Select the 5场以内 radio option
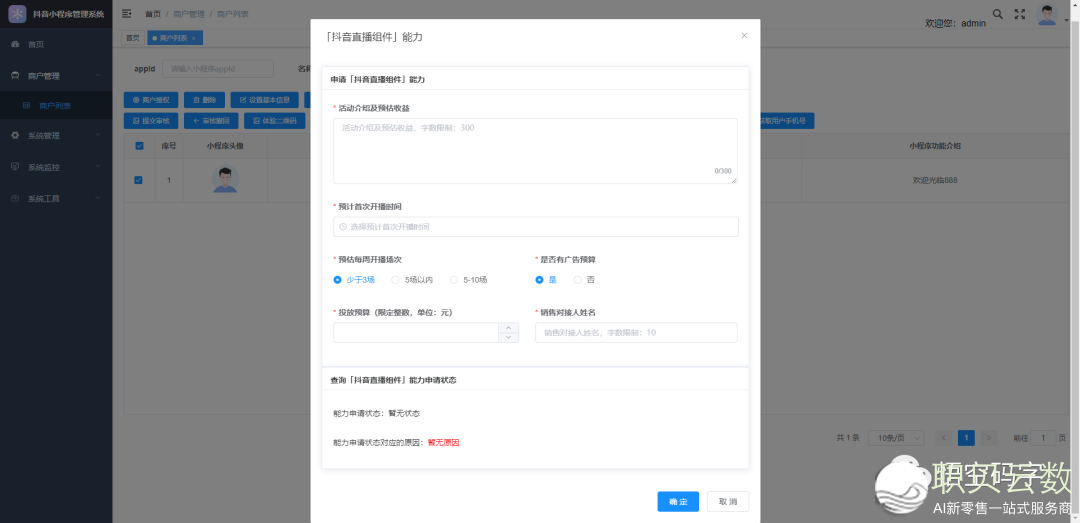The width and height of the screenshot is (1080, 523). (x=412, y=280)
